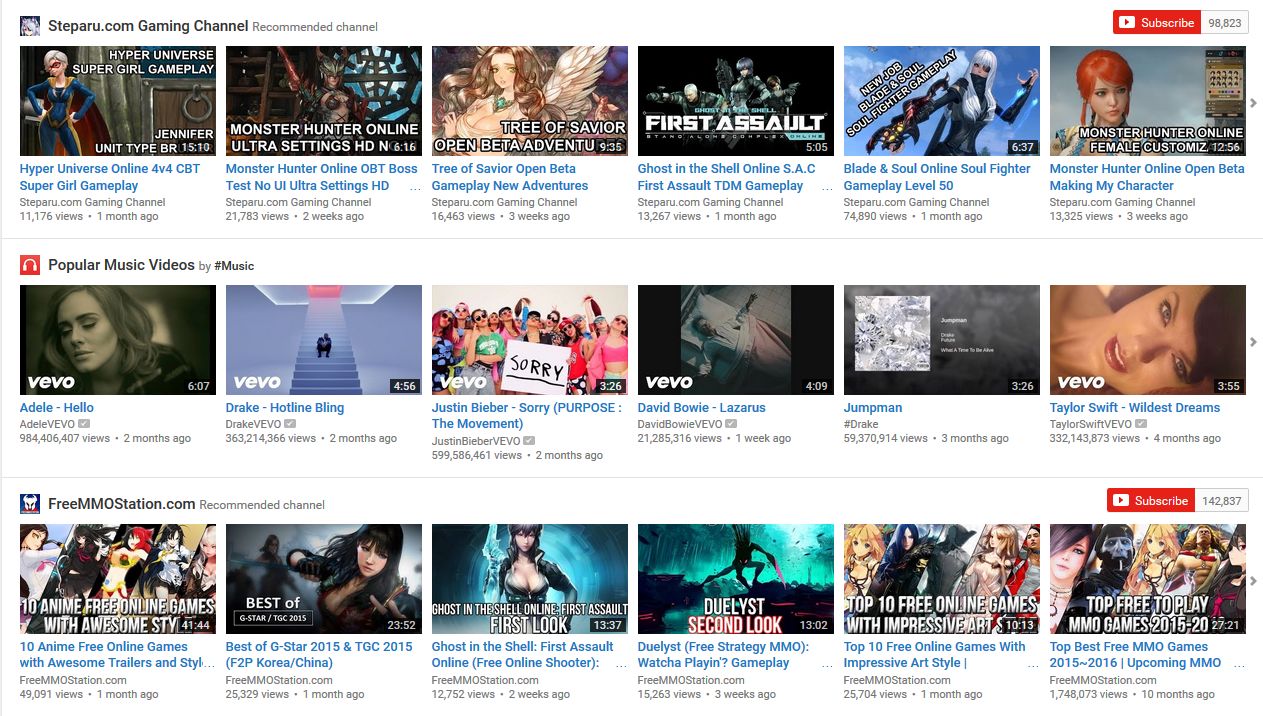The width and height of the screenshot is (1263, 716).
Task: Open Blade & Soul Online Soul Fighter title
Action: point(937,177)
